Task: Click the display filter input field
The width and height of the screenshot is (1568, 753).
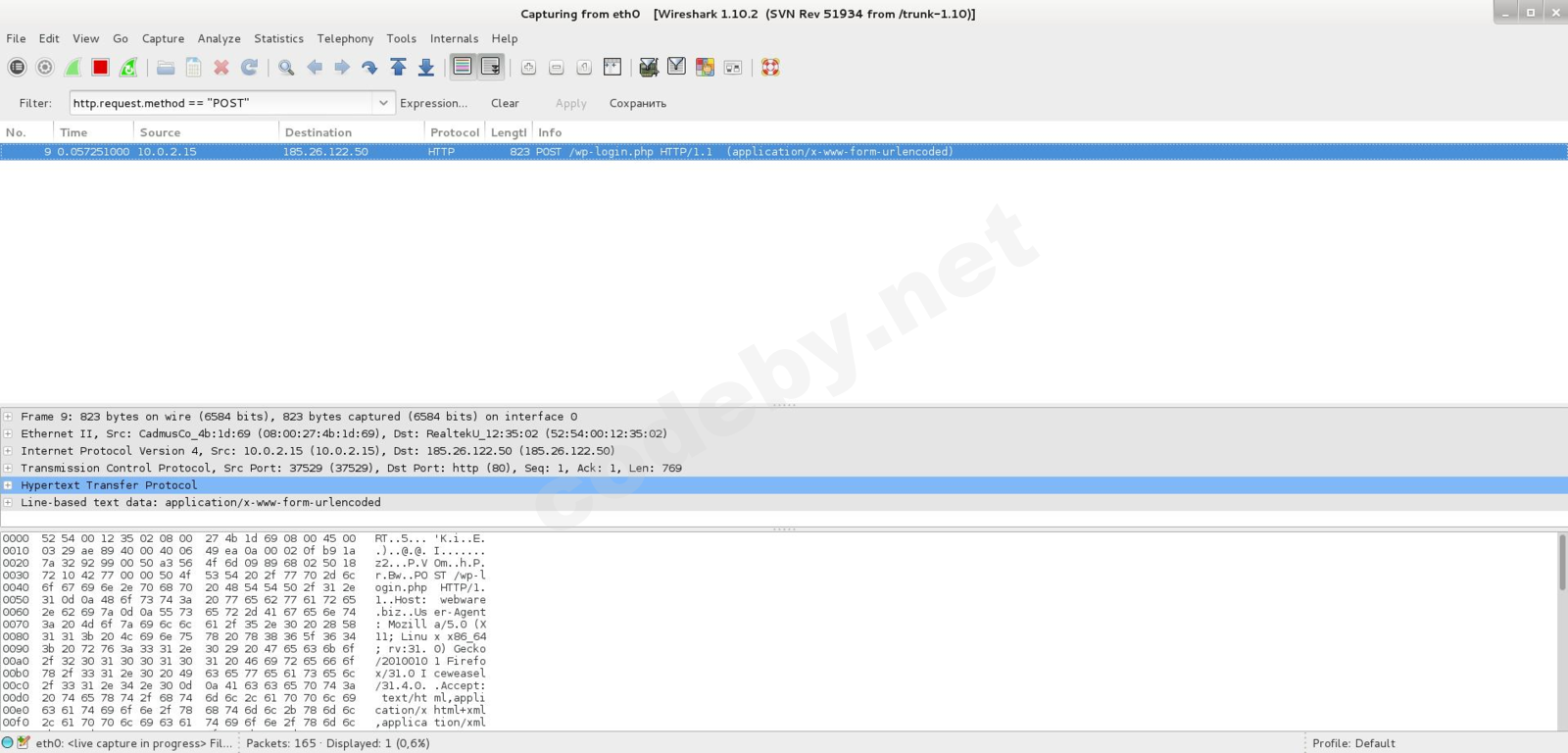Action: click(x=220, y=103)
